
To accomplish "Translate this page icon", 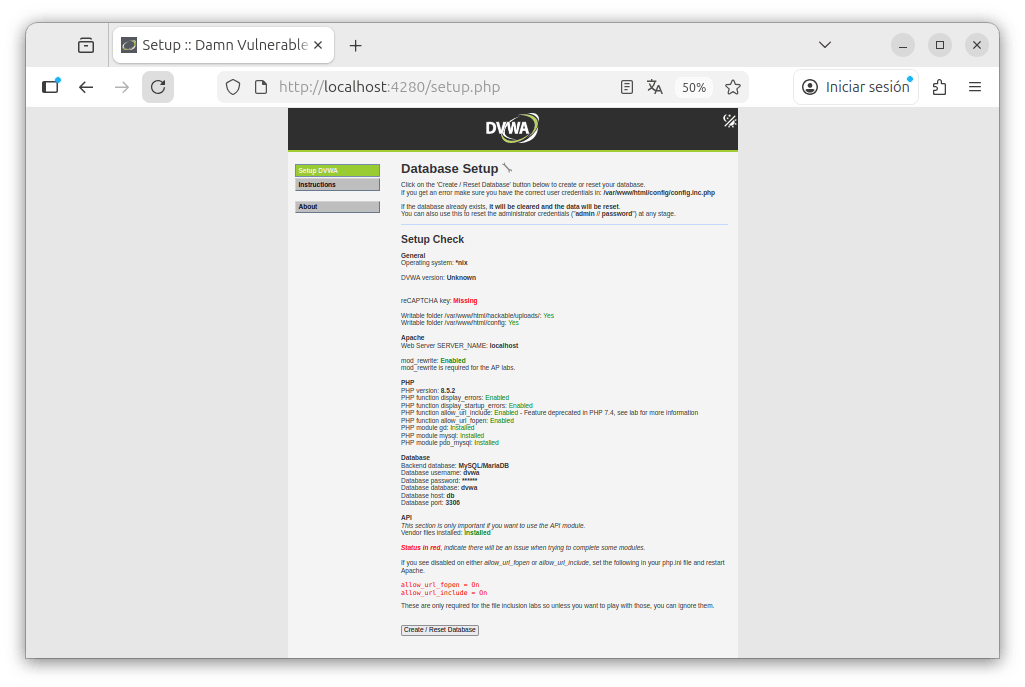I will [654, 87].
